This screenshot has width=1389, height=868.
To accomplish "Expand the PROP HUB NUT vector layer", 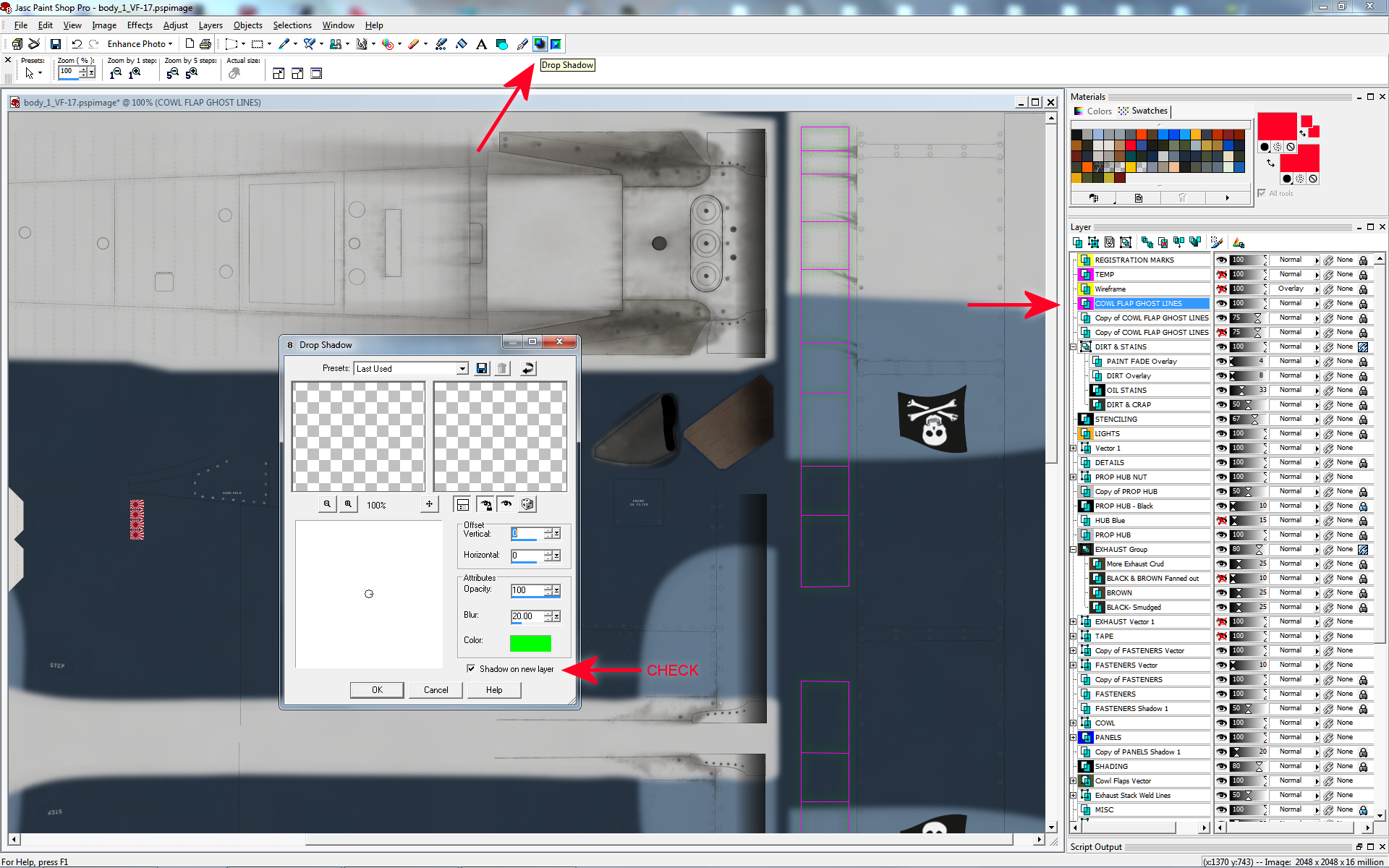I will click(1074, 477).
